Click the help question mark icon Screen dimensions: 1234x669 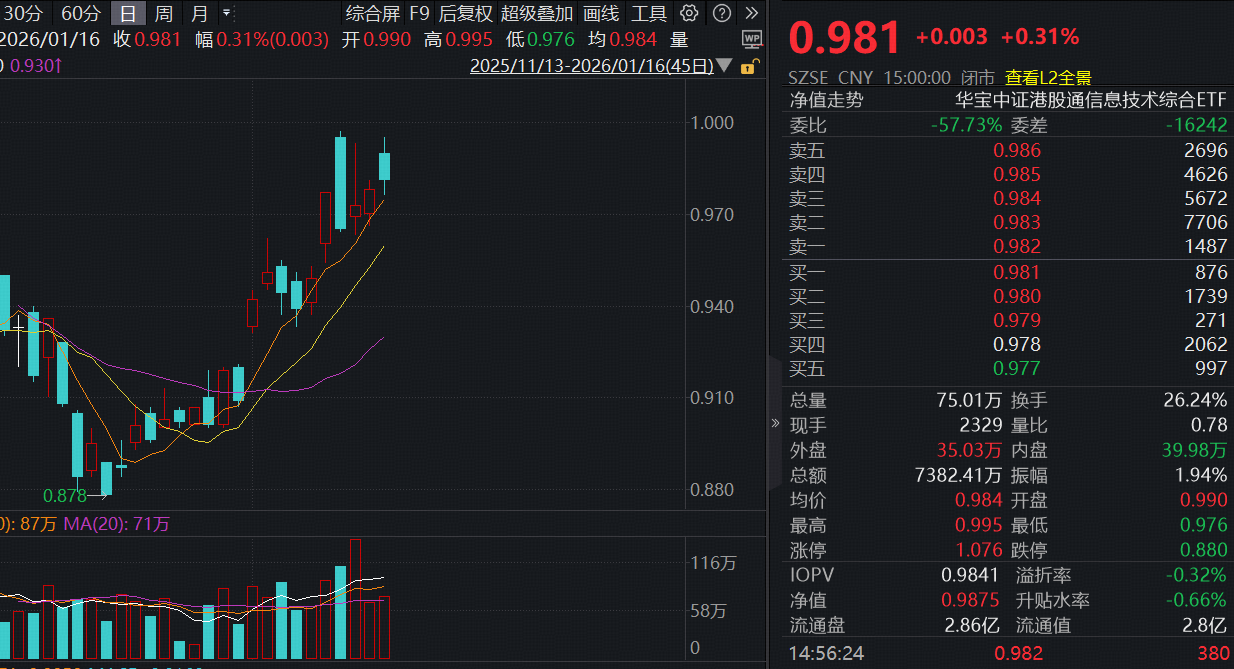pyautogui.click(x=722, y=13)
